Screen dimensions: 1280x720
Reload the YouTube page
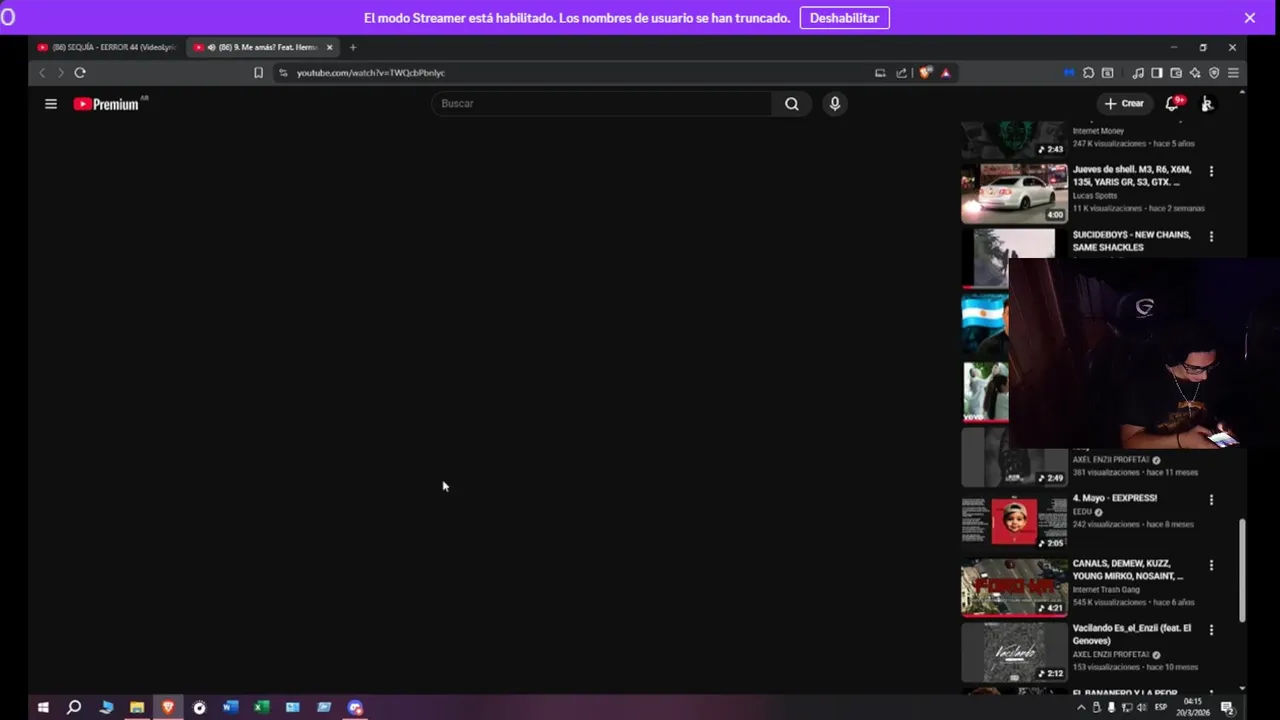(80, 72)
